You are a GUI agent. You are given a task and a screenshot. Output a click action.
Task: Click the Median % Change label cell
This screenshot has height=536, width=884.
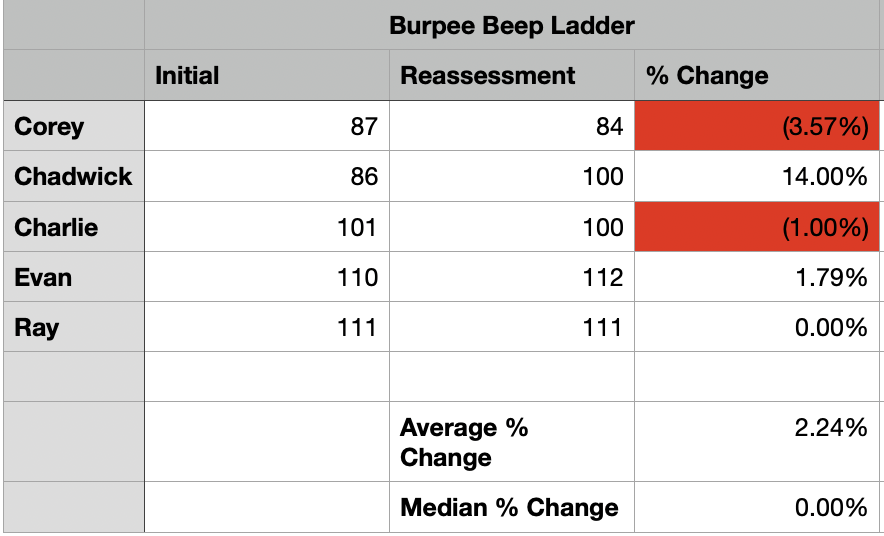tap(511, 507)
